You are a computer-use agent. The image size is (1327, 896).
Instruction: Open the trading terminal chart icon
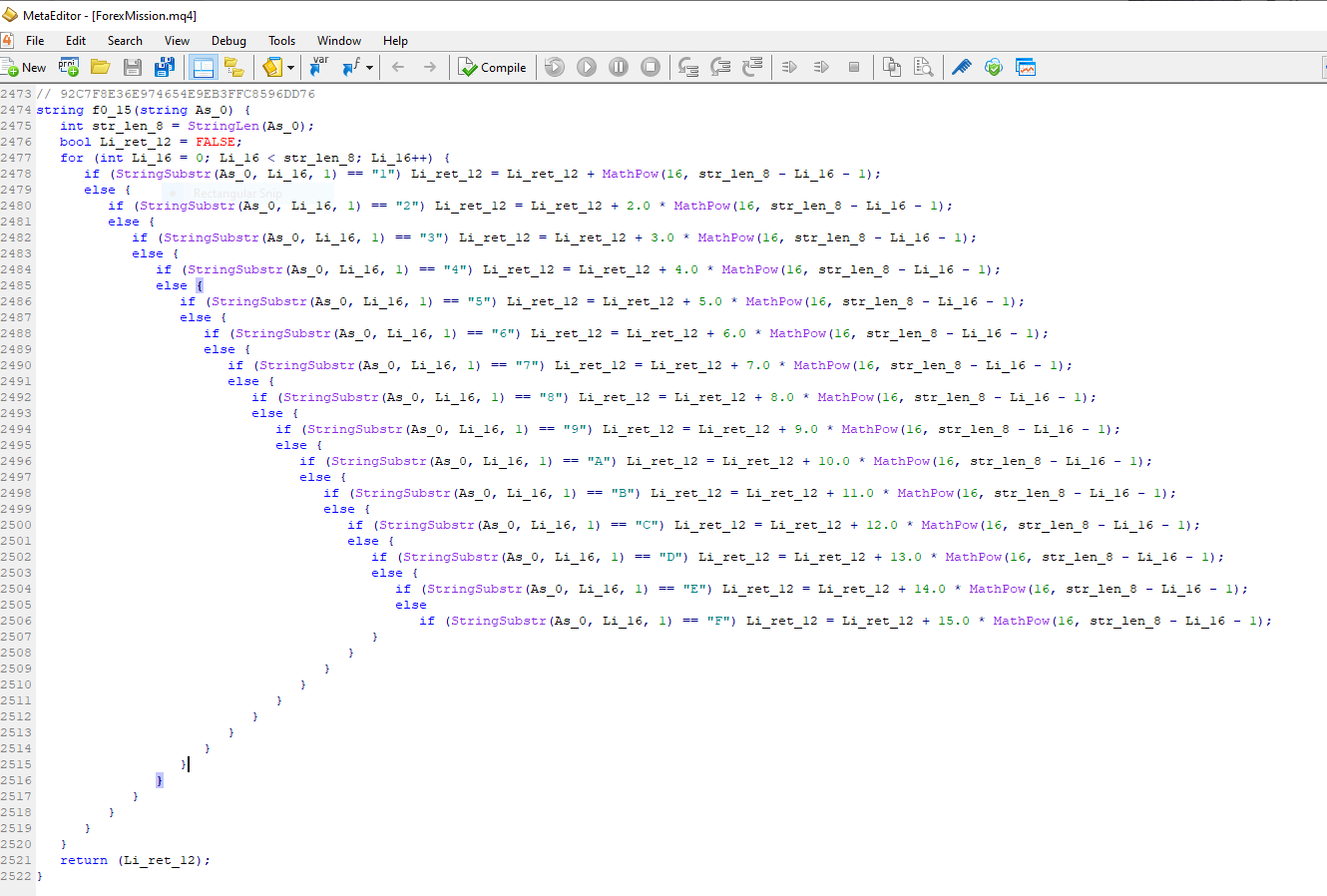[x=1025, y=67]
